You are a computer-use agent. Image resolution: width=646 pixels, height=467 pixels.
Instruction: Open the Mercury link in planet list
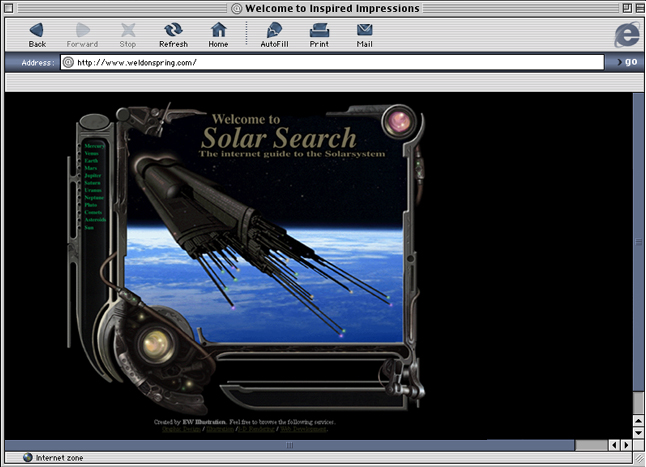pyautogui.click(x=95, y=146)
